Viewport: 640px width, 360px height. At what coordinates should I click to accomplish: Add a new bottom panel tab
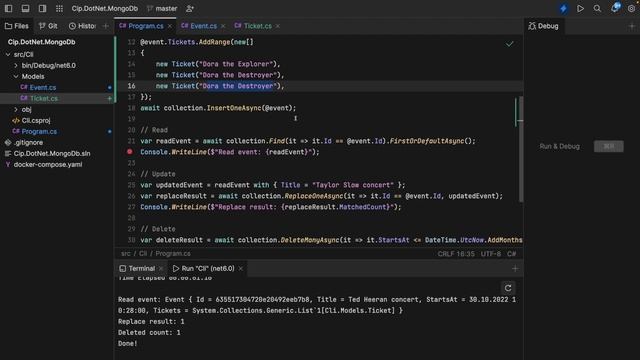pyautogui.click(x=515, y=269)
